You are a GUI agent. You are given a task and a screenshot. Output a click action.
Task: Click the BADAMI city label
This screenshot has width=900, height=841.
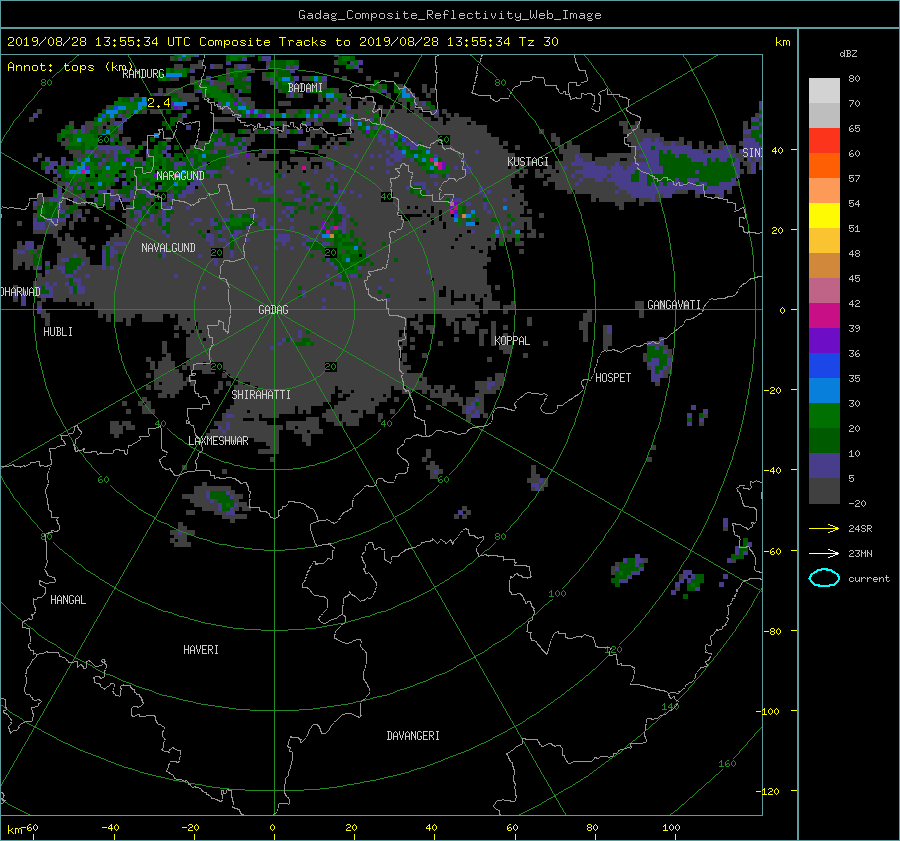[x=305, y=88]
